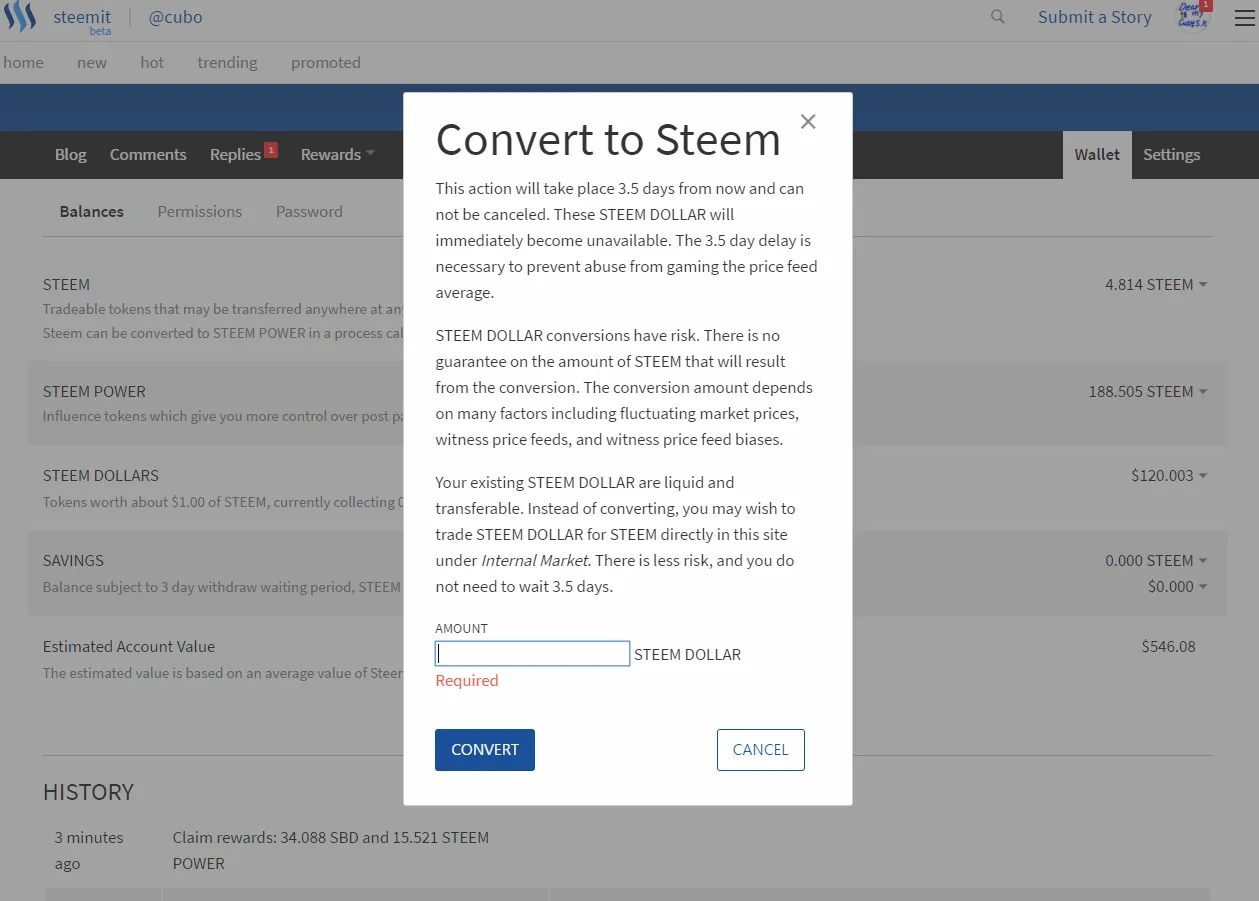Close the Convert to Steem dialog
This screenshot has height=901, width=1259.
coord(808,121)
